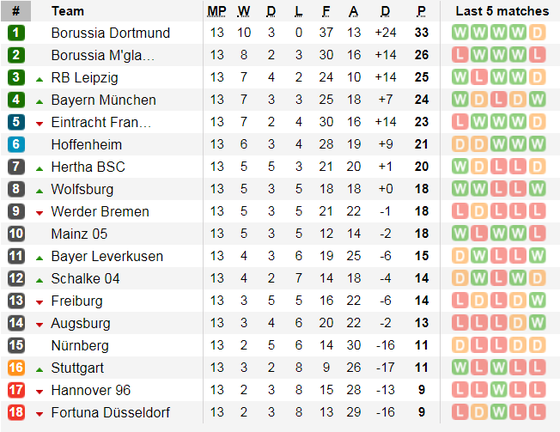Click the light blue rank 6 badge
560x432 pixels.
[16, 145]
